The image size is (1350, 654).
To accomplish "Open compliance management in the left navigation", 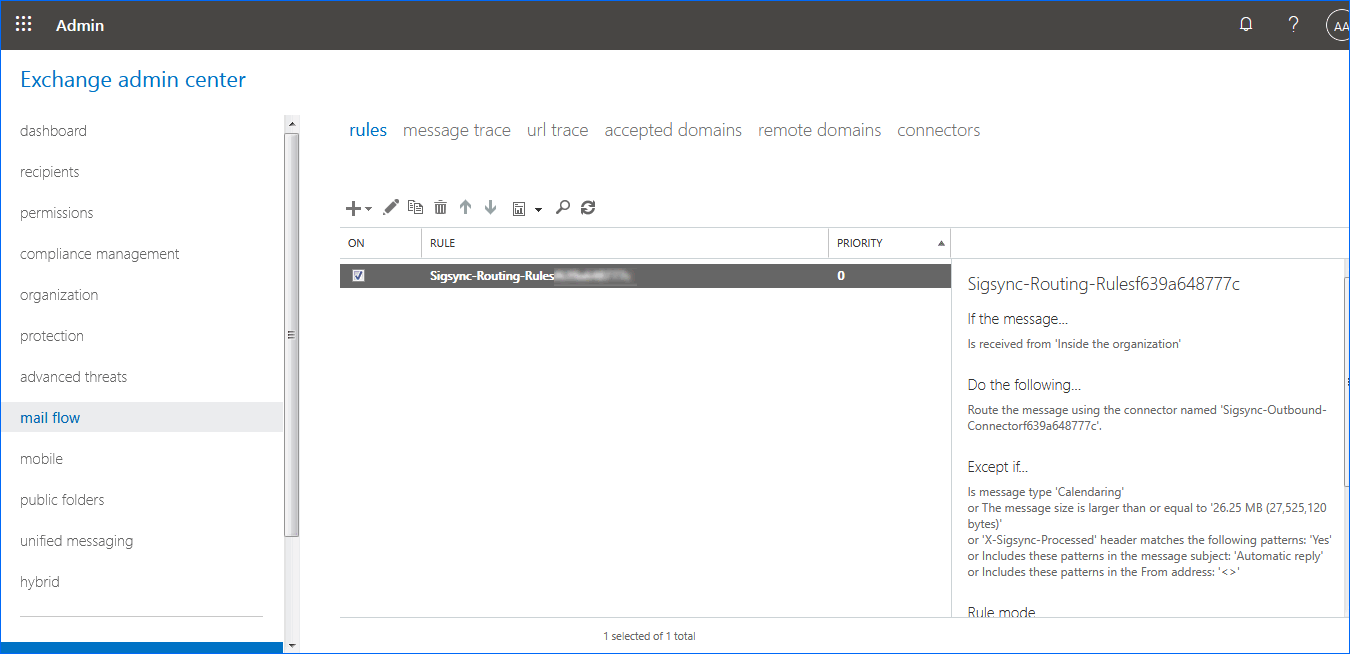I will click(99, 254).
